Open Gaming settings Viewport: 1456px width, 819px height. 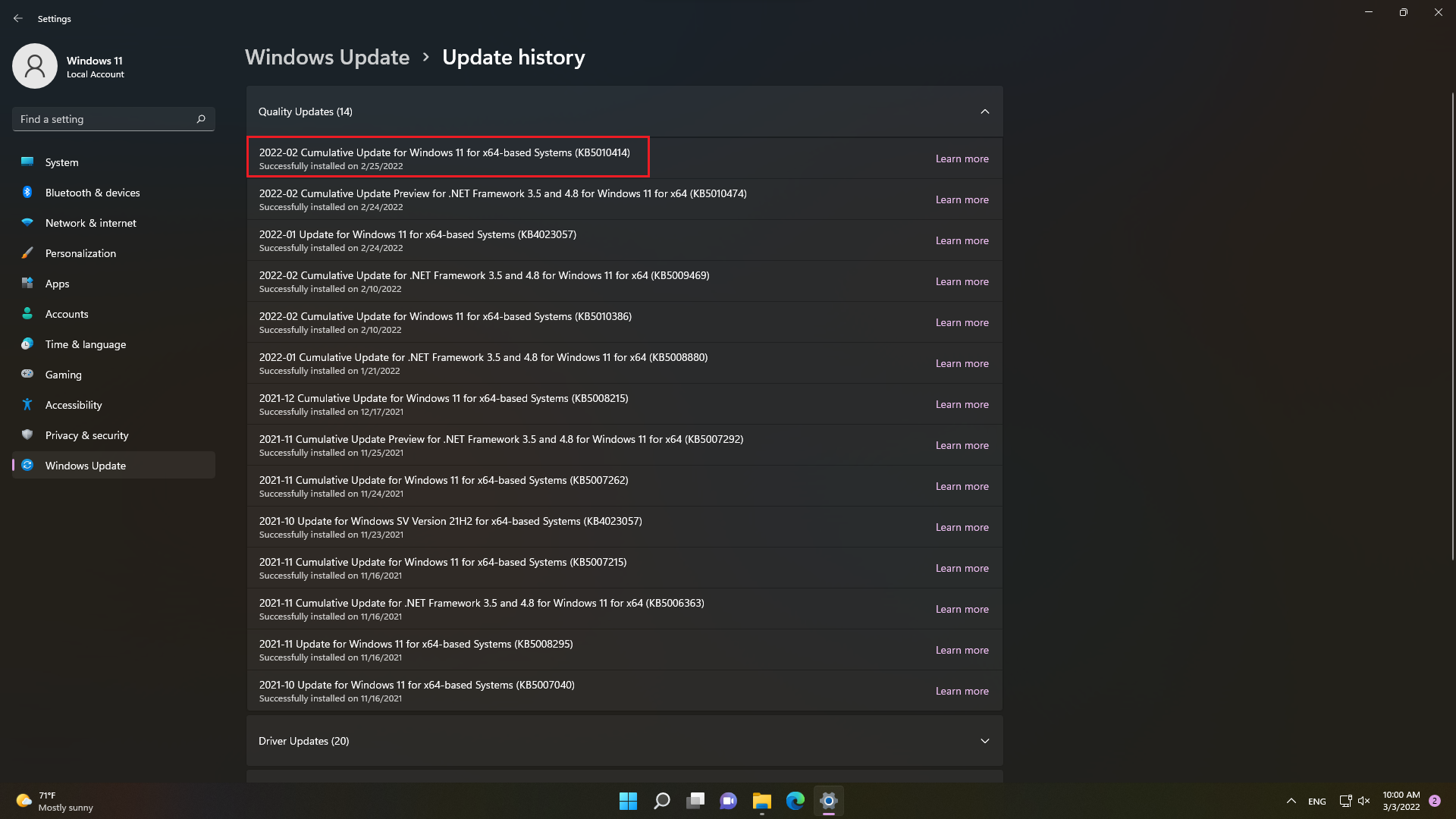click(x=114, y=375)
